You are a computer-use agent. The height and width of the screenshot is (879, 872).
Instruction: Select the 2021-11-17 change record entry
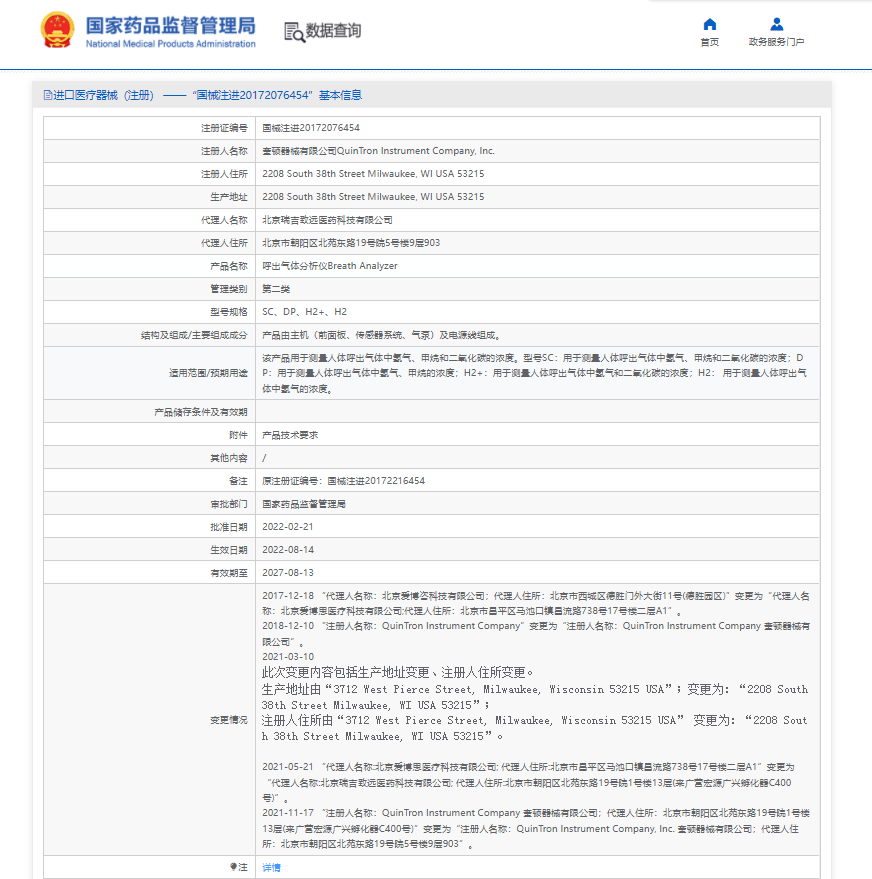tap(536, 829)
